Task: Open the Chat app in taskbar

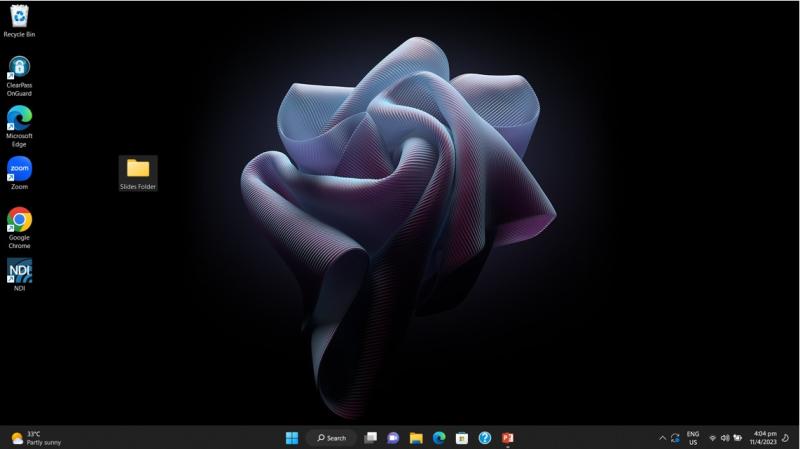Action: tap(393, 438)
